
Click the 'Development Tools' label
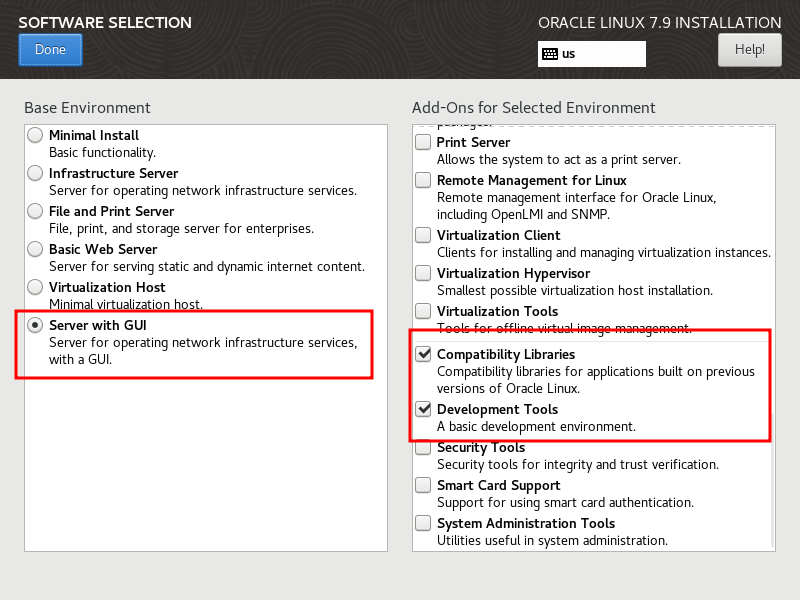(497, 410)
